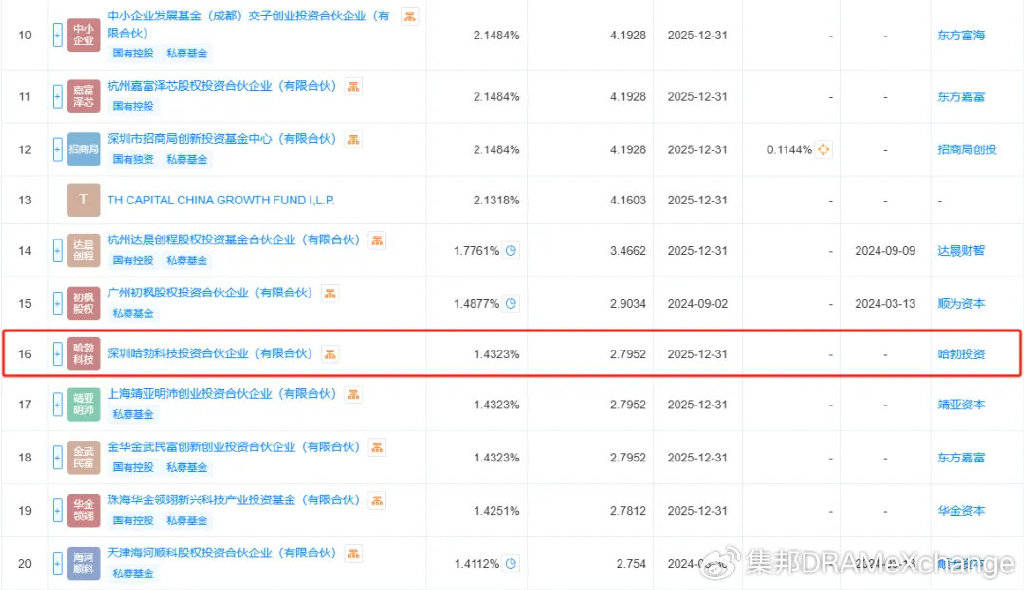Image resolution: width=1024 pixels, height=590 pixels.
Task: Click 天津海河顺科股权投资合伙企业 company name
Action: click(221, 553)
